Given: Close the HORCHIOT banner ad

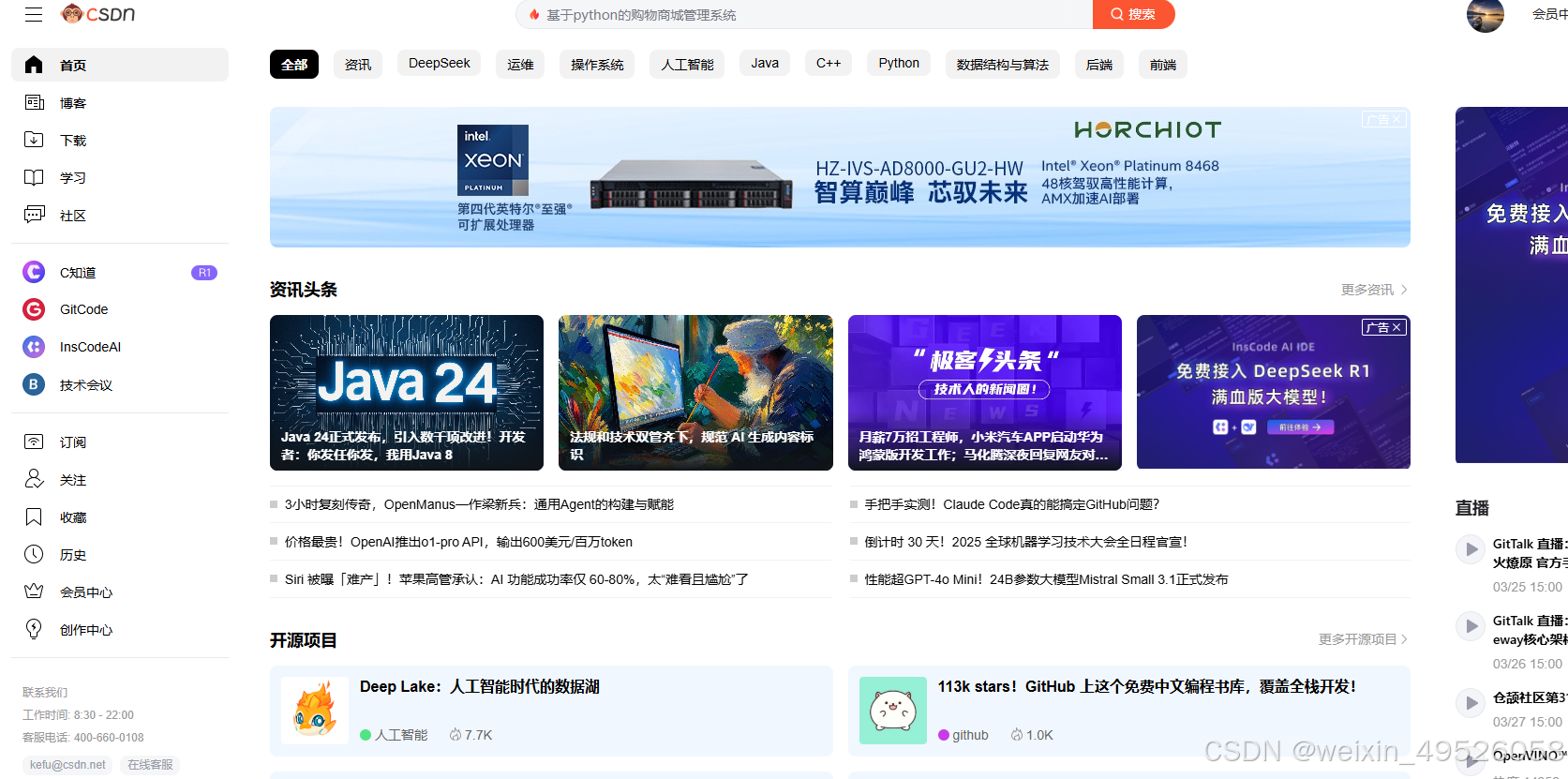Looking at the screenshot, I should pyautogui.click(x=1396, y=119).
